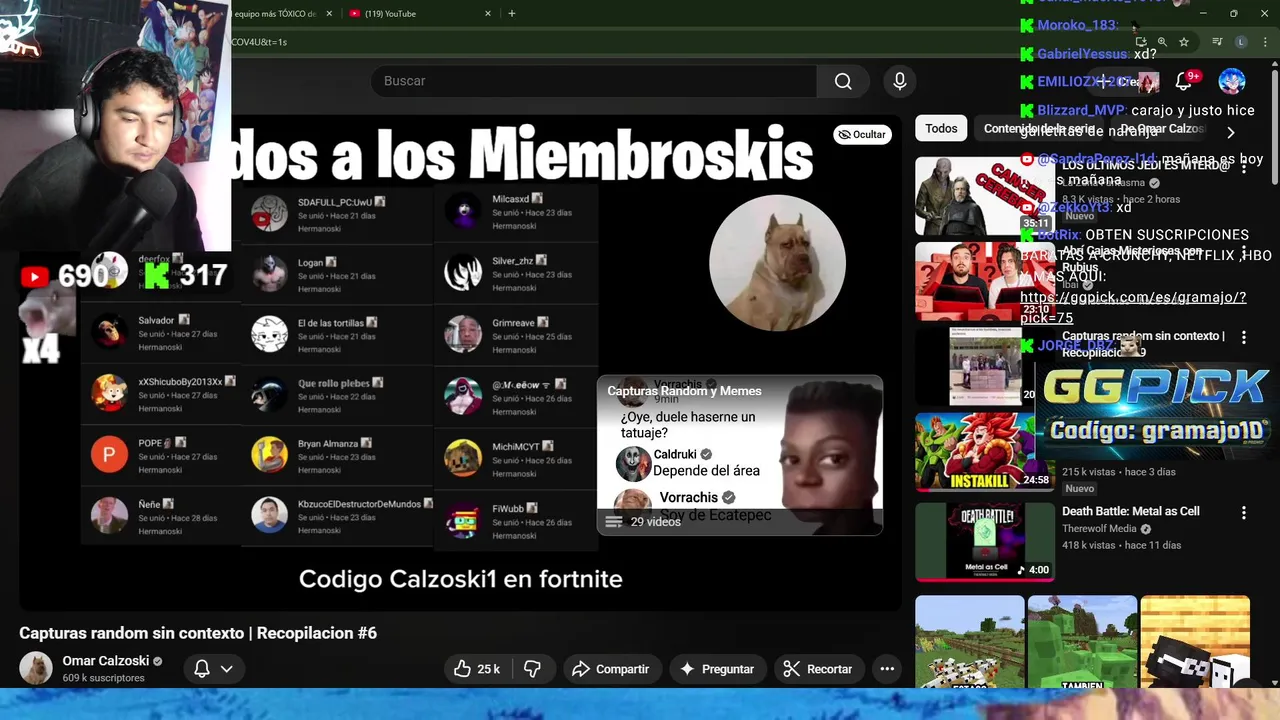Image resolution: width=1280 pixels, height=720 pixels.
Task: Open the Death Battle Metal as Cell thumbnail
Action: pos(985,541)
